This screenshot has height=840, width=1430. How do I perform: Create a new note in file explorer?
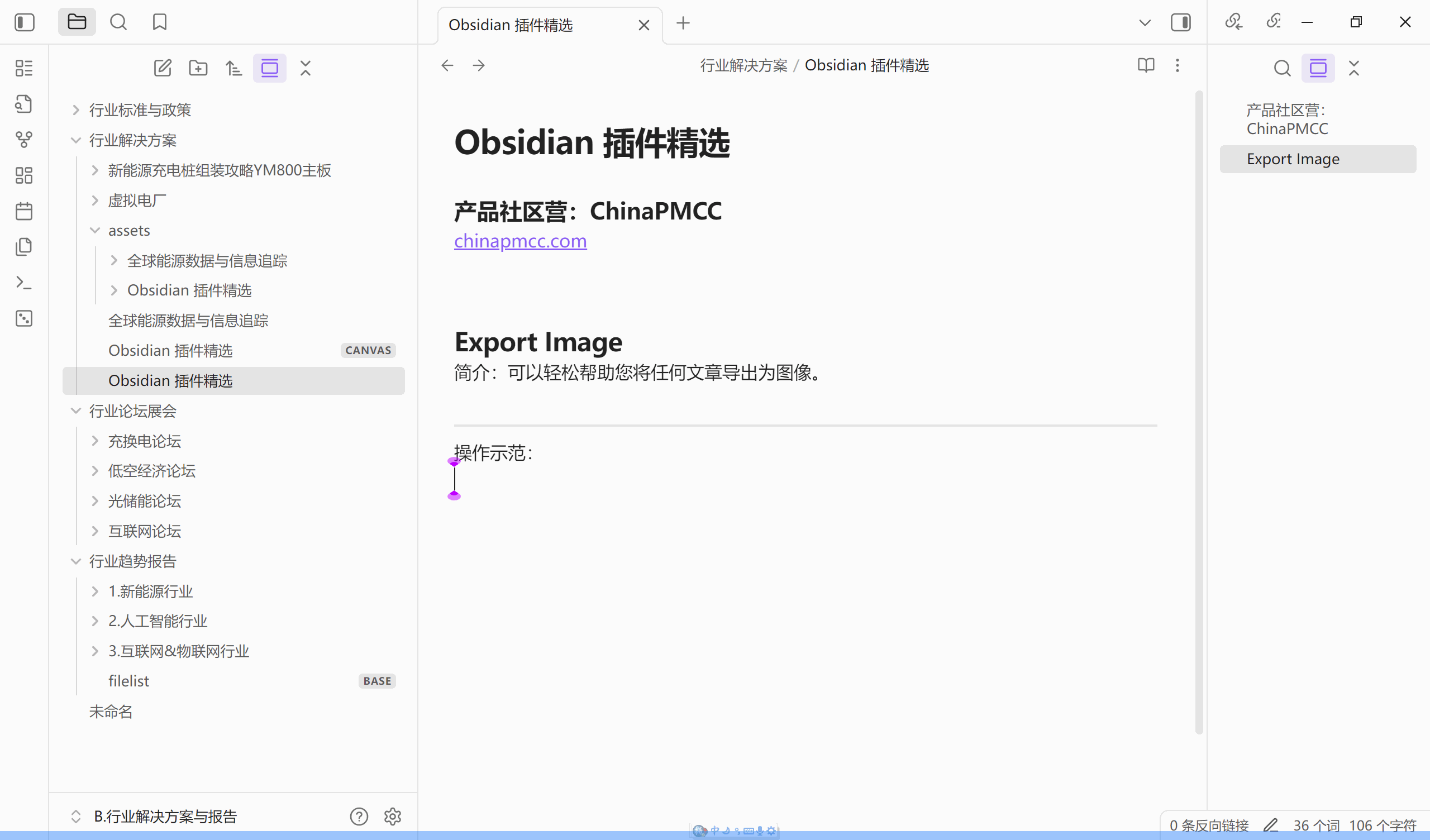coord(163,68)
